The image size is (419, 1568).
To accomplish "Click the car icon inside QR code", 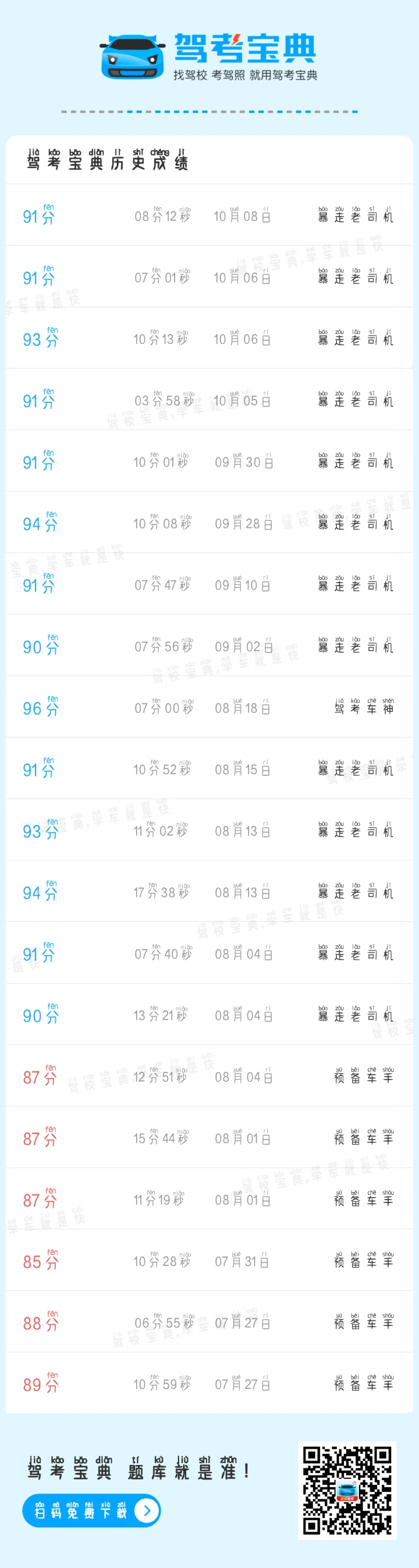I will [x=347, y=1491].
